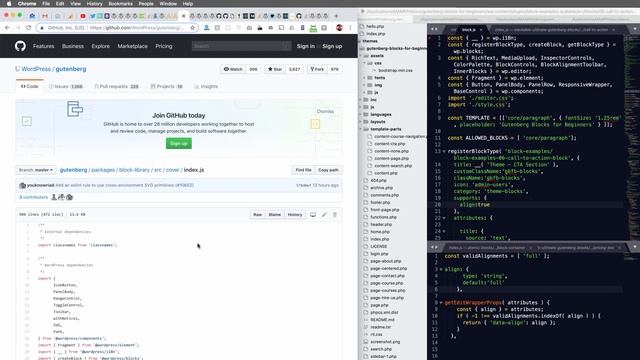Open the WordPress owner link

[x=36, y=69]
